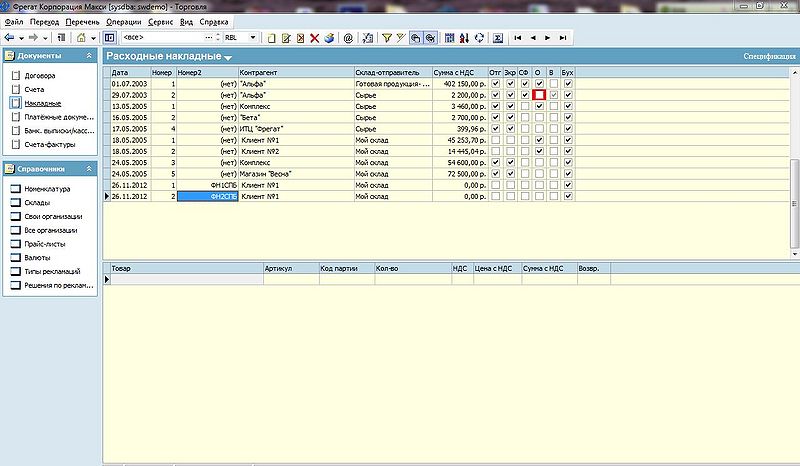Image resolution: width=800 pixels, height=466 pixels.
Task: Go to previous record navigation button
Action: (533, 38)
